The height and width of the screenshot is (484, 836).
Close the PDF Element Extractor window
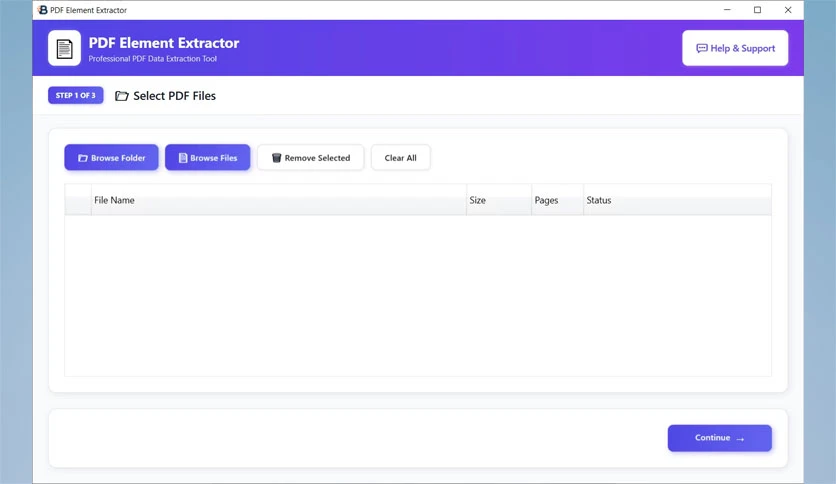(x=788, y=10)
